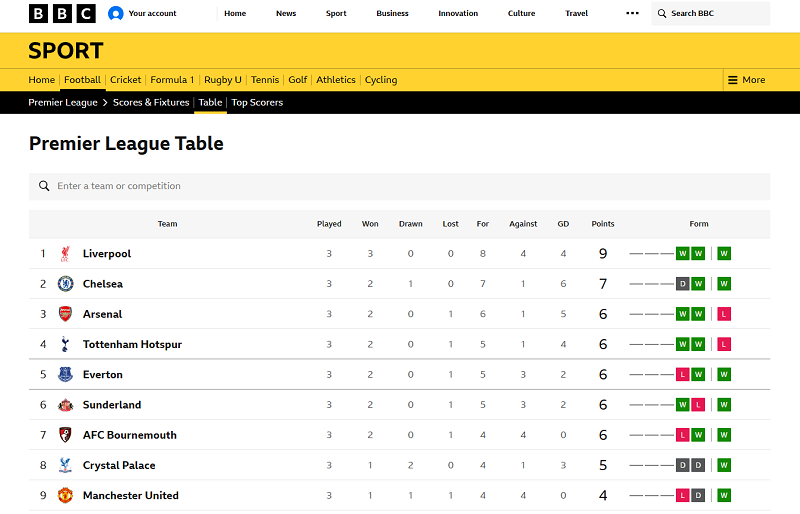The image size is (800, 514).
Task: Click the AFC Bournemouth team name
Action: 130,435
